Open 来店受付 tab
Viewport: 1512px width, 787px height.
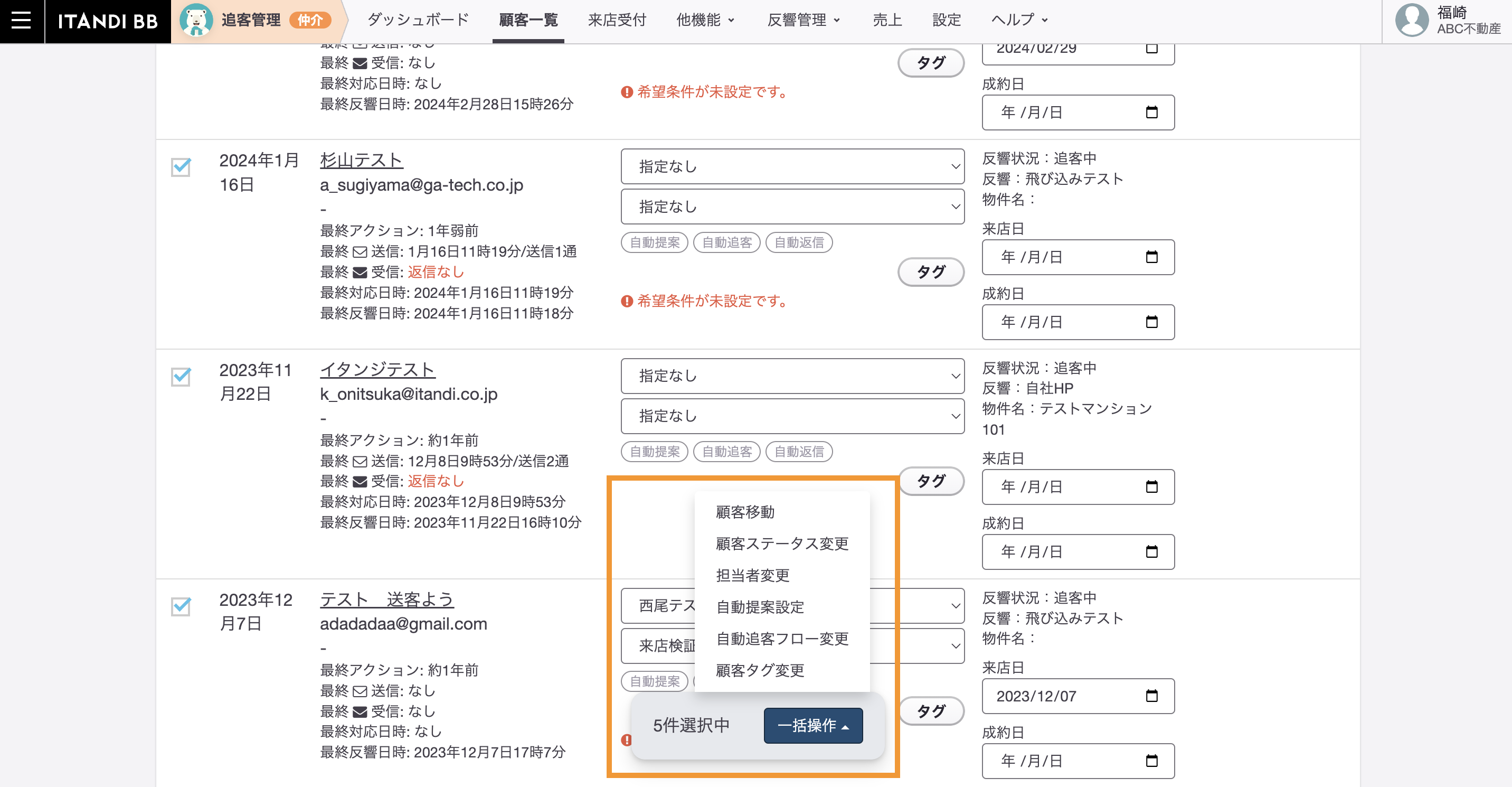coord(617,21)
